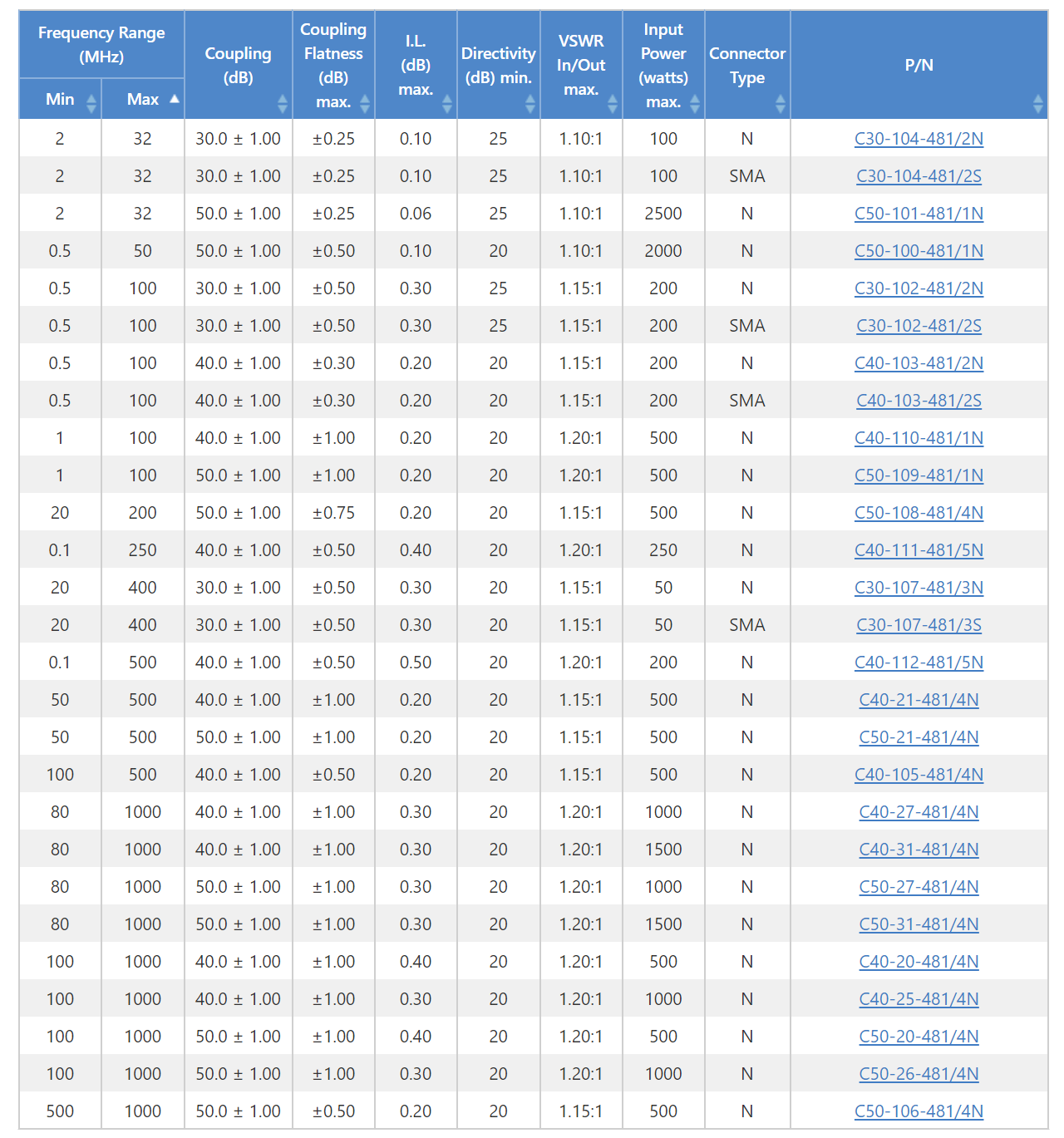Open part C50-31-481/4N link
Screen dimensions: 1064x1138
(919, 924)
